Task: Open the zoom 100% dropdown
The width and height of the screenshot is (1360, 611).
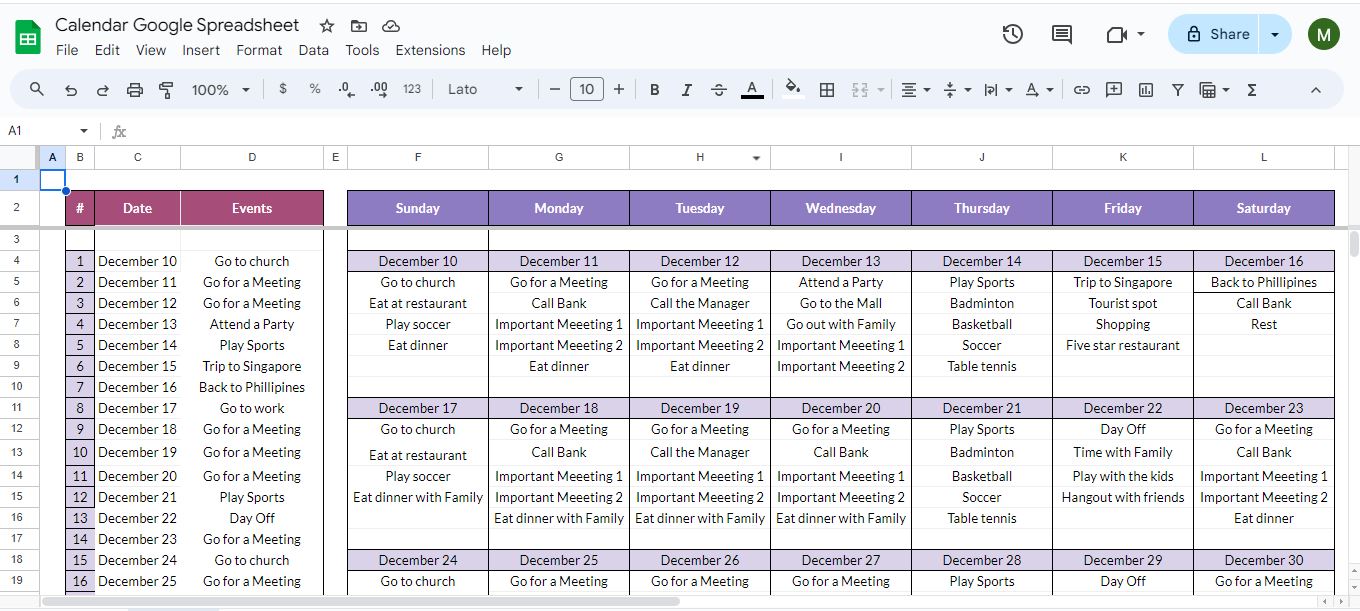Action: (x=221, y=89)
